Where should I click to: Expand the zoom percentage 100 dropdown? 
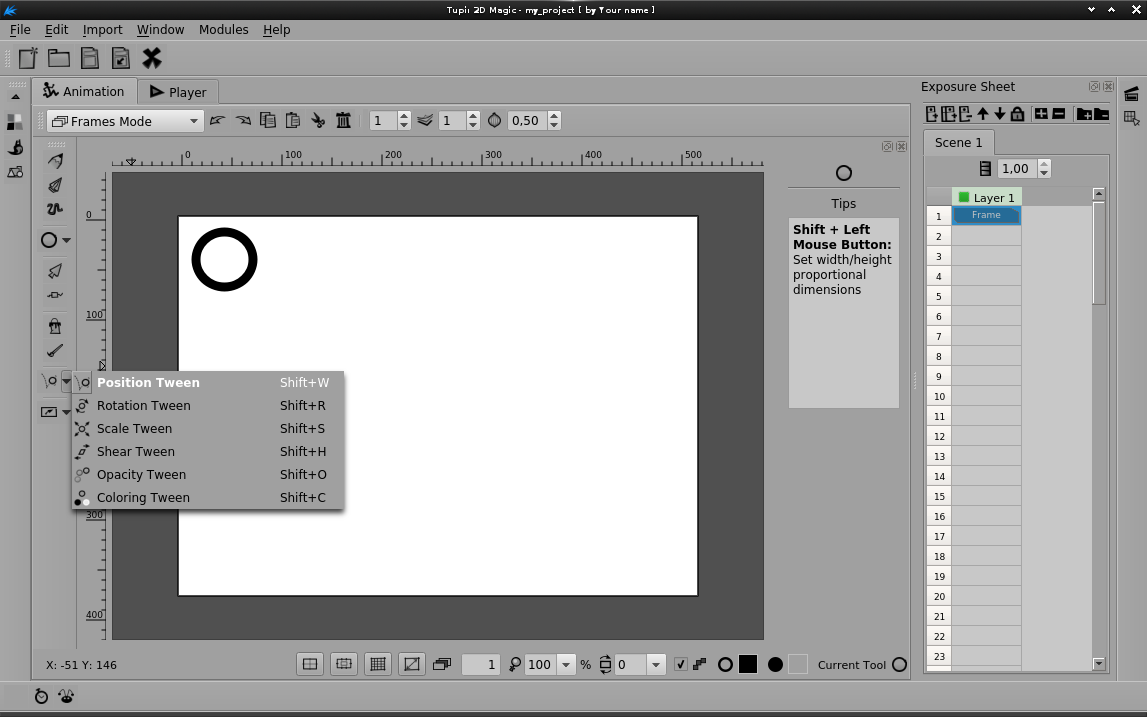click(x=566, y=664)
